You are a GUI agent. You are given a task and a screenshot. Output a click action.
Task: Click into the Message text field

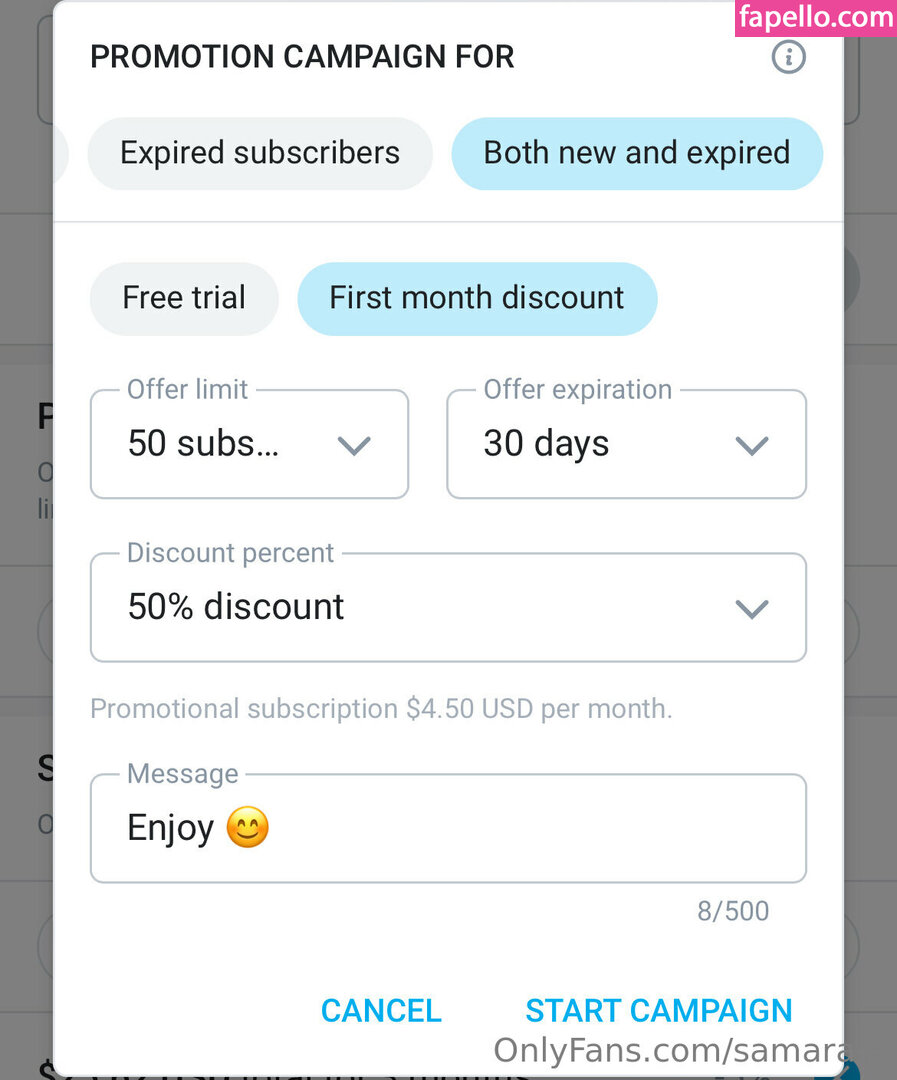click(x=500, y=828)
